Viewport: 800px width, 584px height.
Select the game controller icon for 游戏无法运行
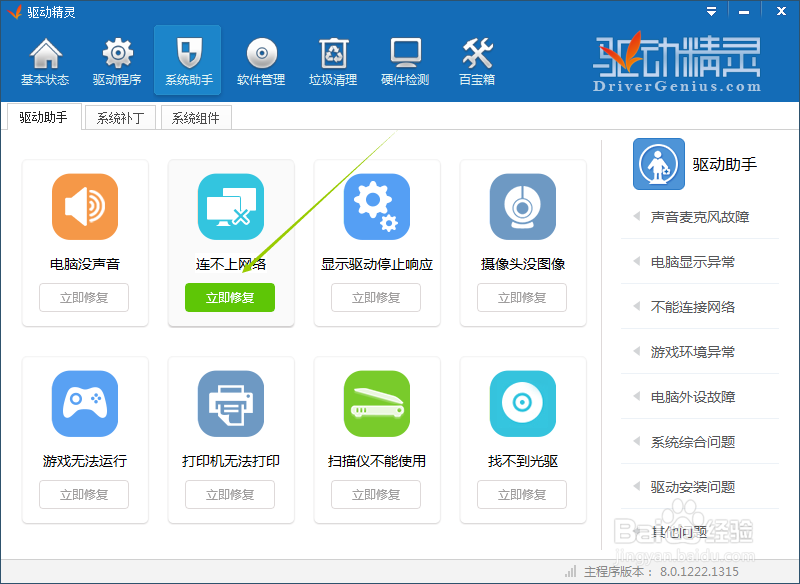point(85,404)
